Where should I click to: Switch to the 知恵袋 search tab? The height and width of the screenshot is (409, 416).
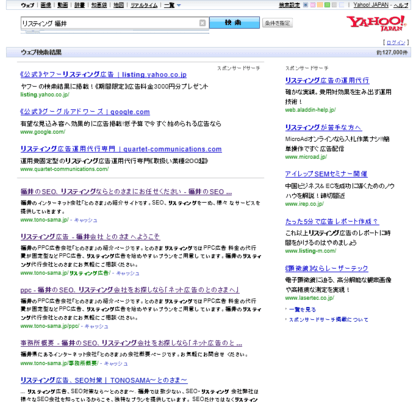(99, 5)
